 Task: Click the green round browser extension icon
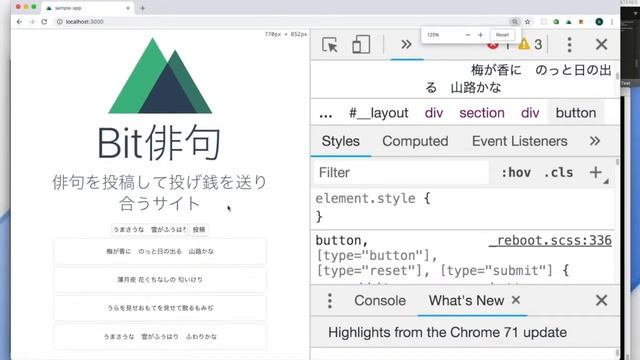[556, 22]
